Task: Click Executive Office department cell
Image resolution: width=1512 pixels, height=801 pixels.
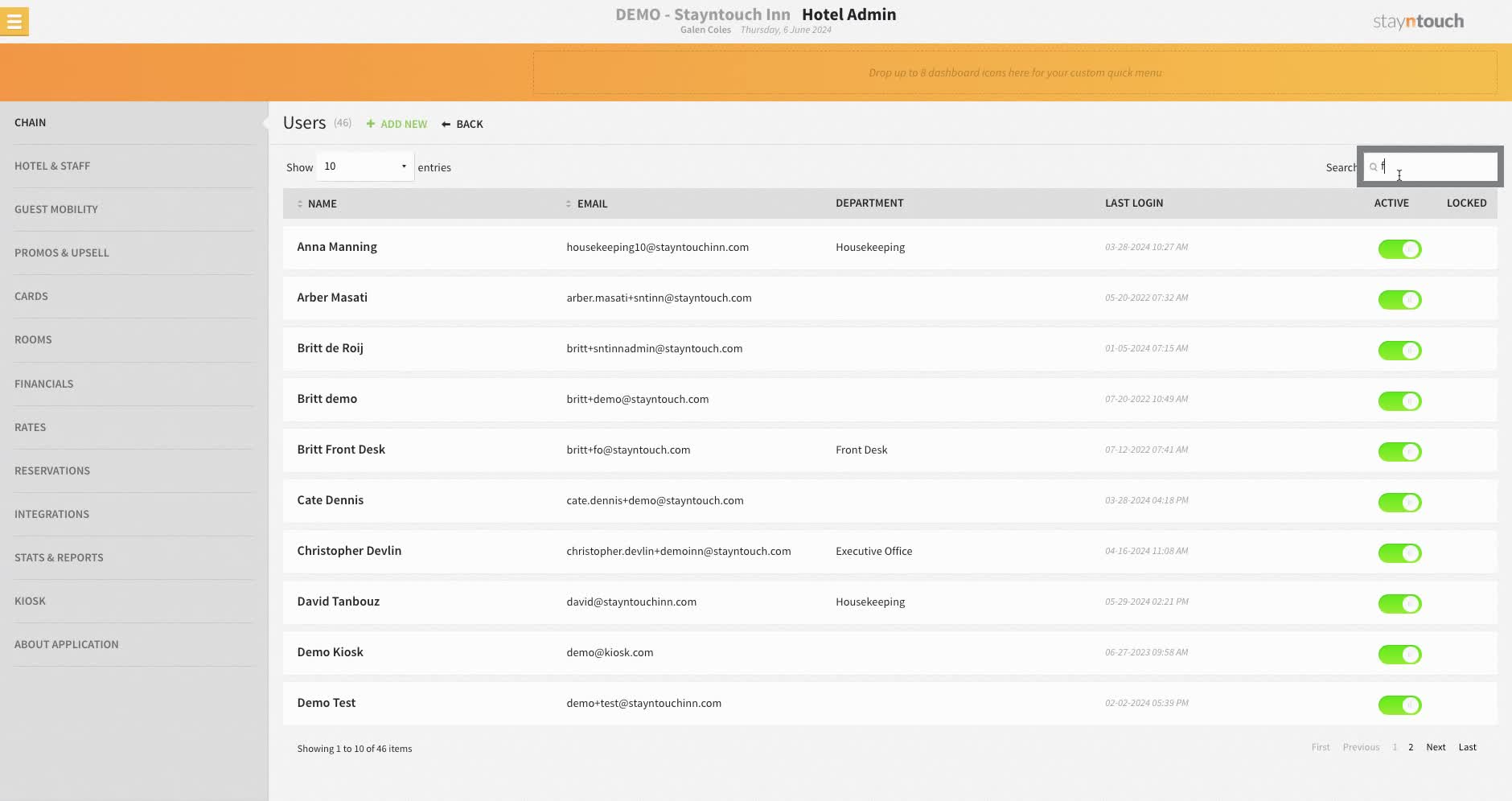Action: (873, 551)
